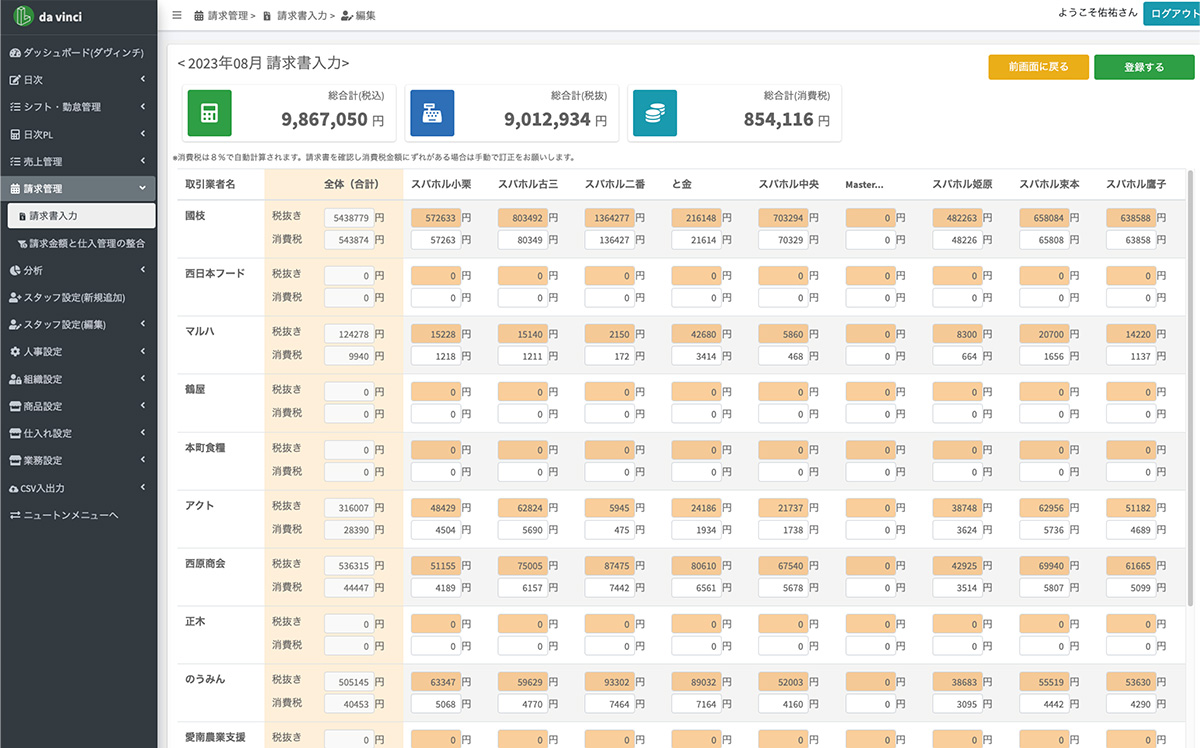Expand the 組織設定 sidebar chevron

(x=143, y=379)
